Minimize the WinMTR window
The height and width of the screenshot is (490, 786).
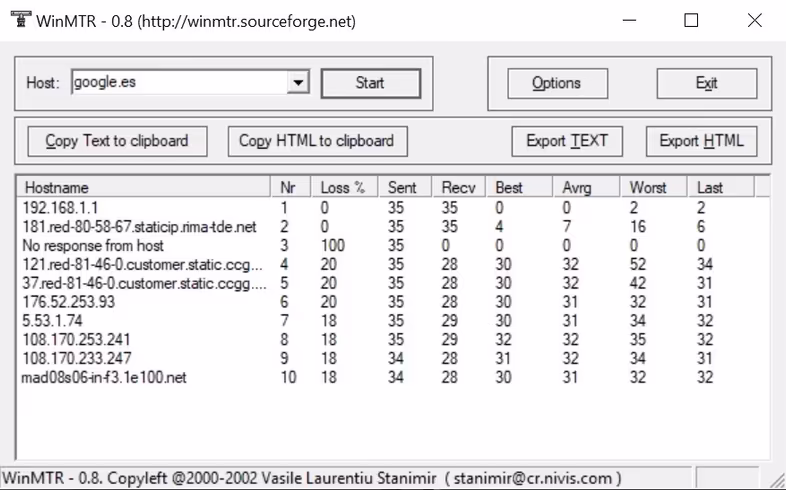pyautogui.click(x=629, y=21)
